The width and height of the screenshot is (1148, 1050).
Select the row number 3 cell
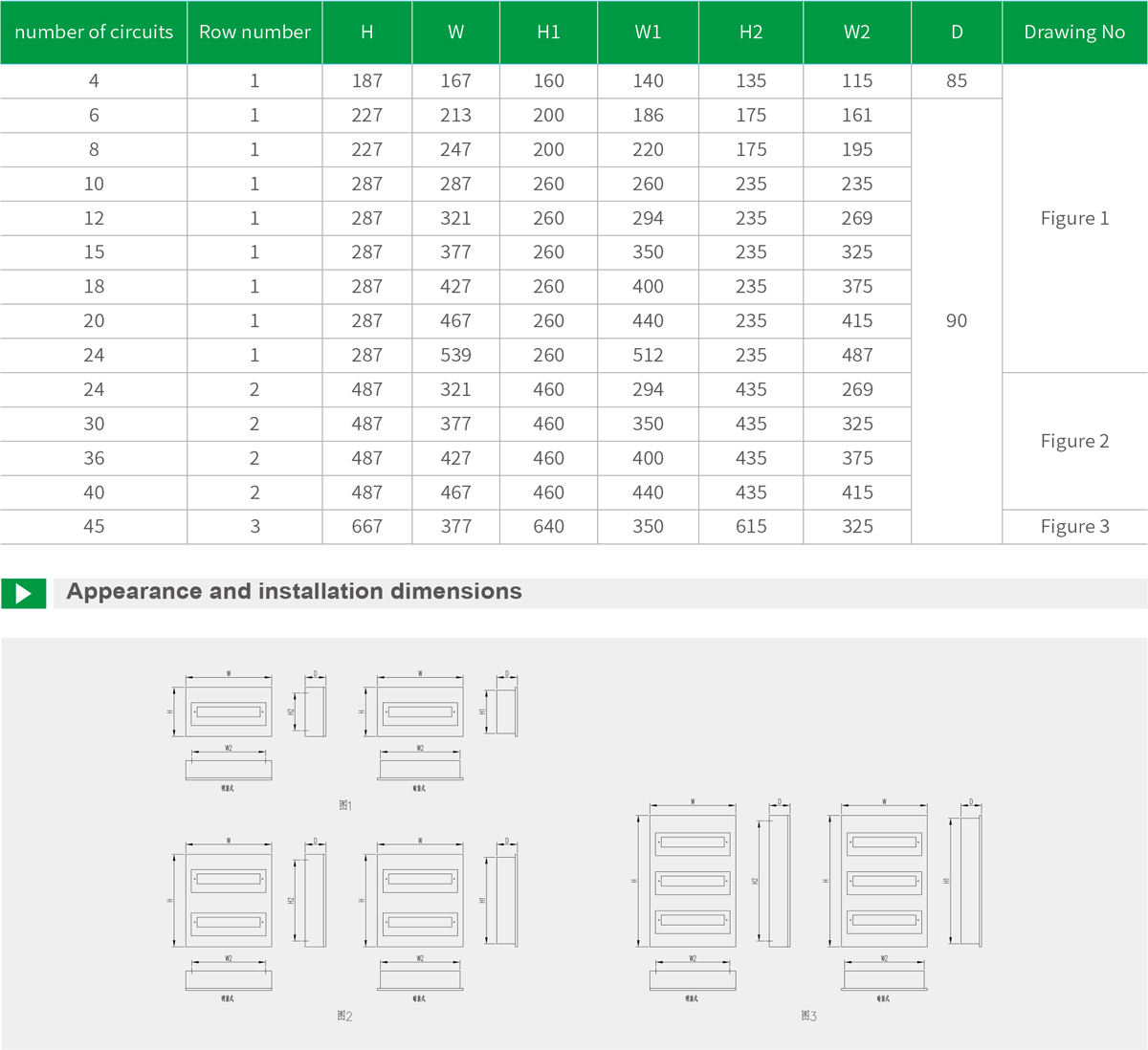[x=254, y=527]
